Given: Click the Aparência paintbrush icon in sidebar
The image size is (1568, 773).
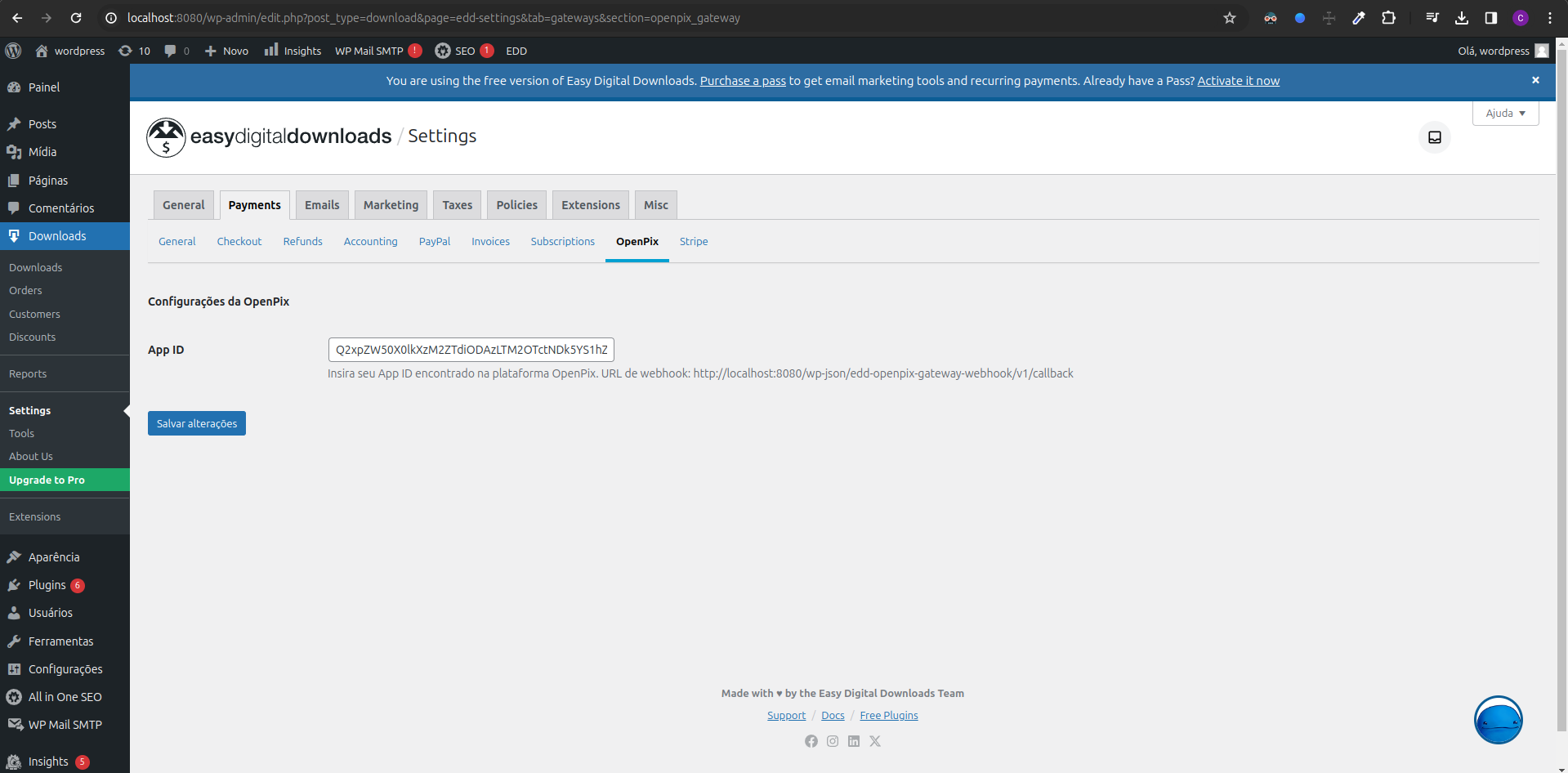Looking at the screenshot, I should tap(14, 556).
